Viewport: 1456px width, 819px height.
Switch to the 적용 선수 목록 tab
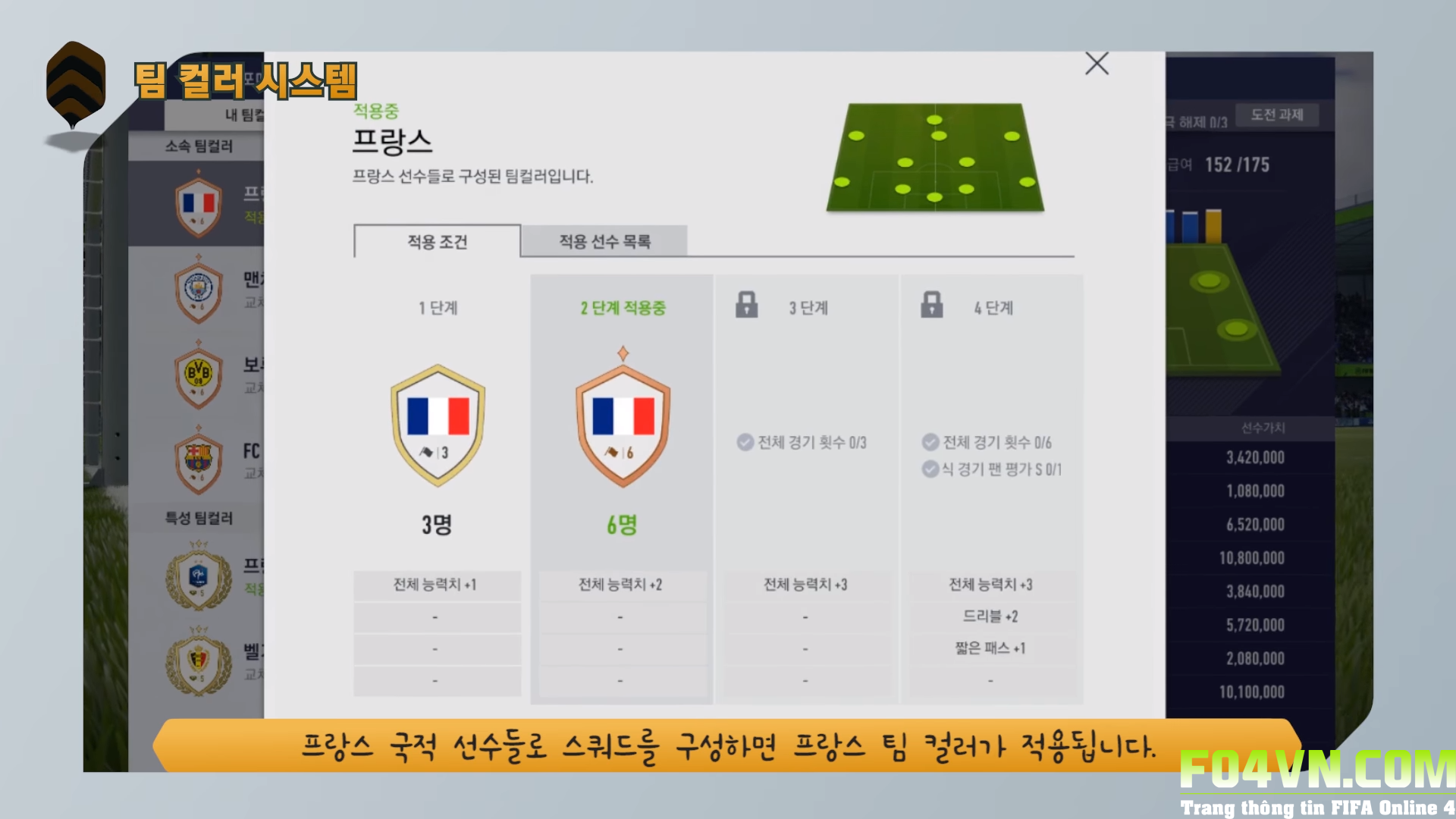(x=604, y=241)
